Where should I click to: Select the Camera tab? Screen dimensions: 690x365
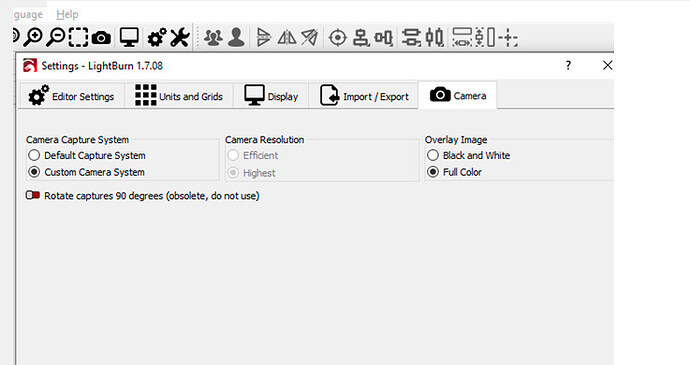pos(458,95)
